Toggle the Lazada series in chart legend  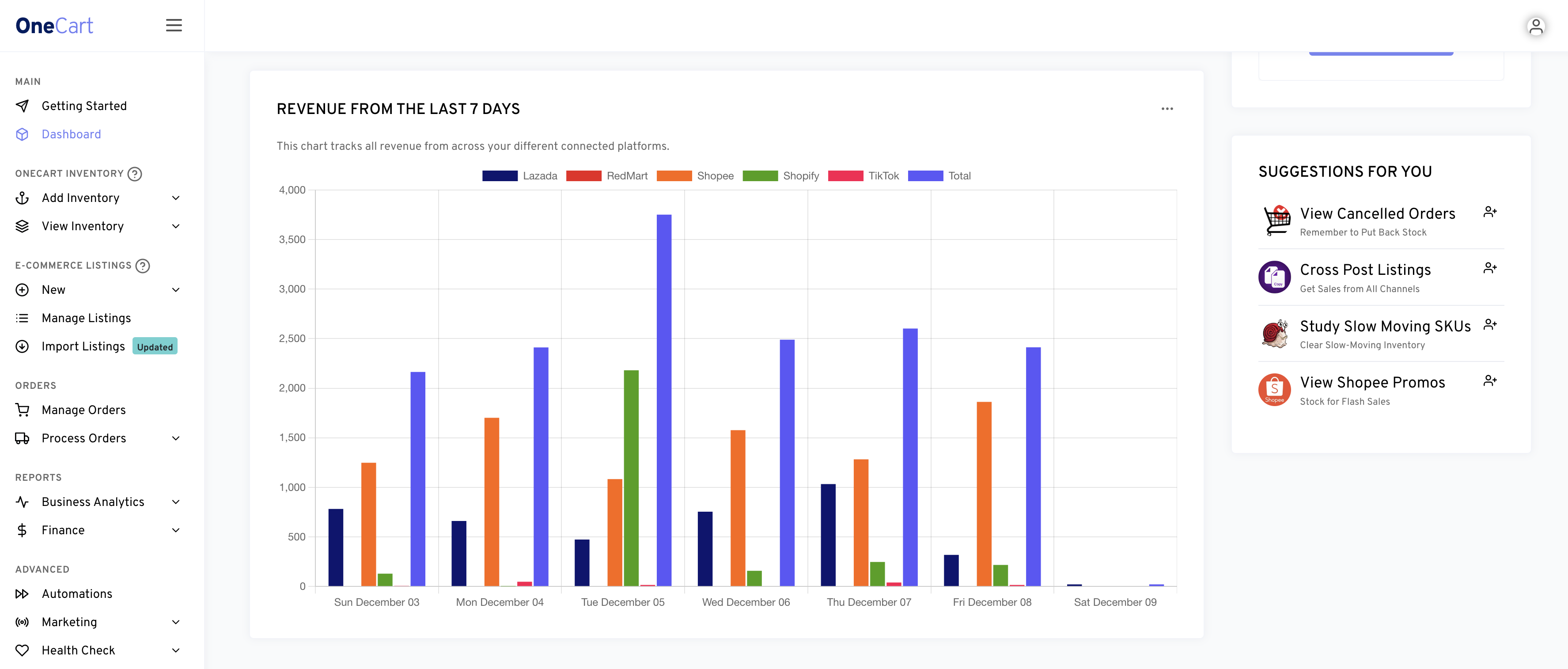pos(520,176)
